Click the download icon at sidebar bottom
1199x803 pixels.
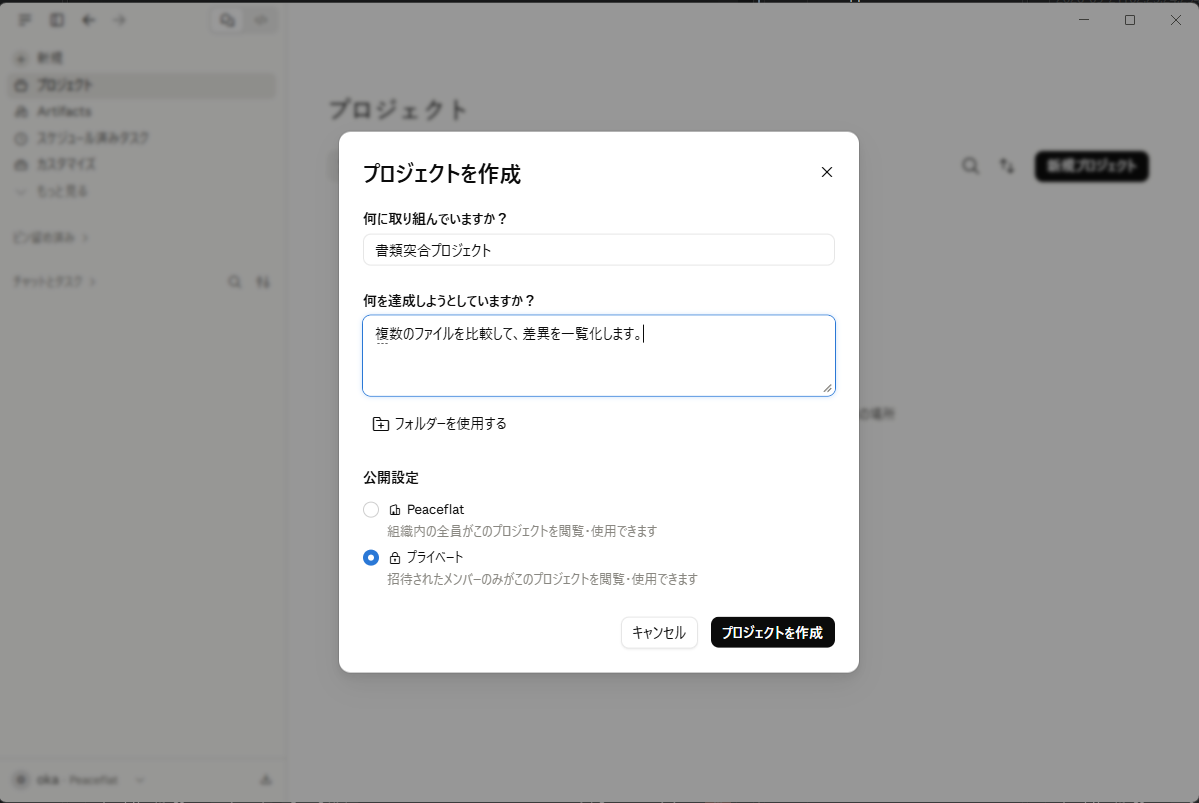tap(265, 780)
